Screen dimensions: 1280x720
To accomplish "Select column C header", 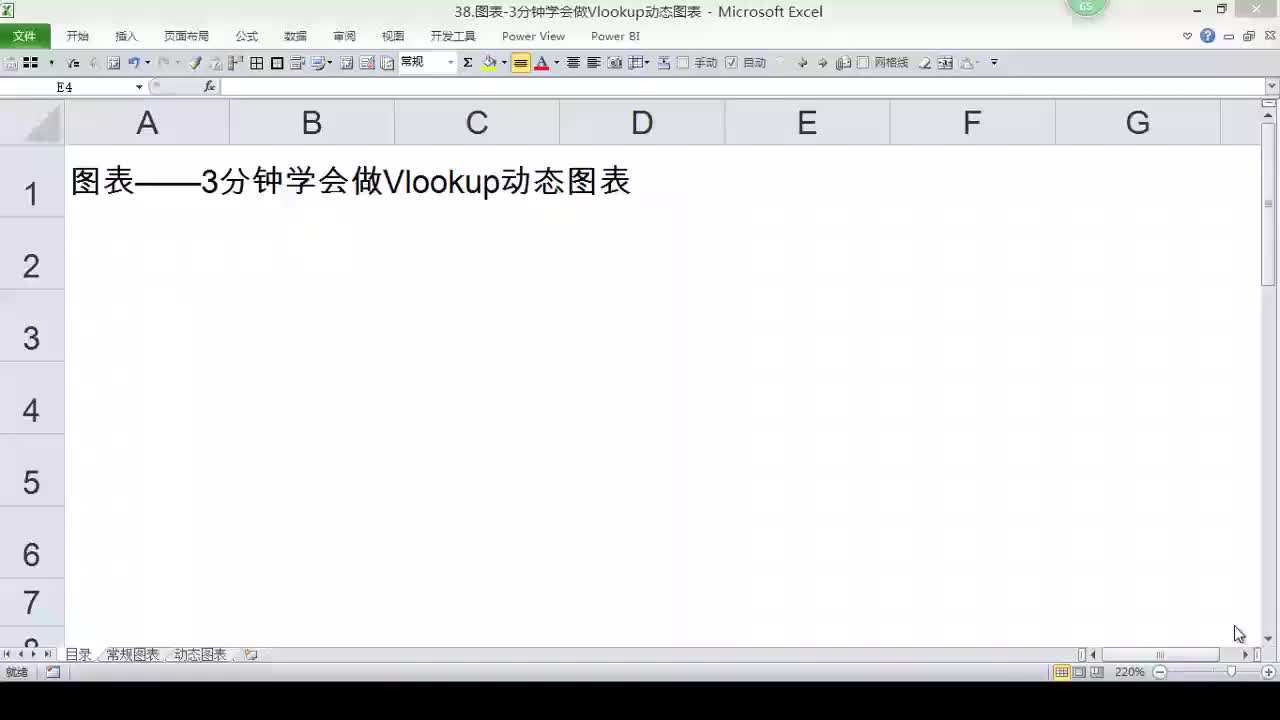I will [x=477, y=123].
